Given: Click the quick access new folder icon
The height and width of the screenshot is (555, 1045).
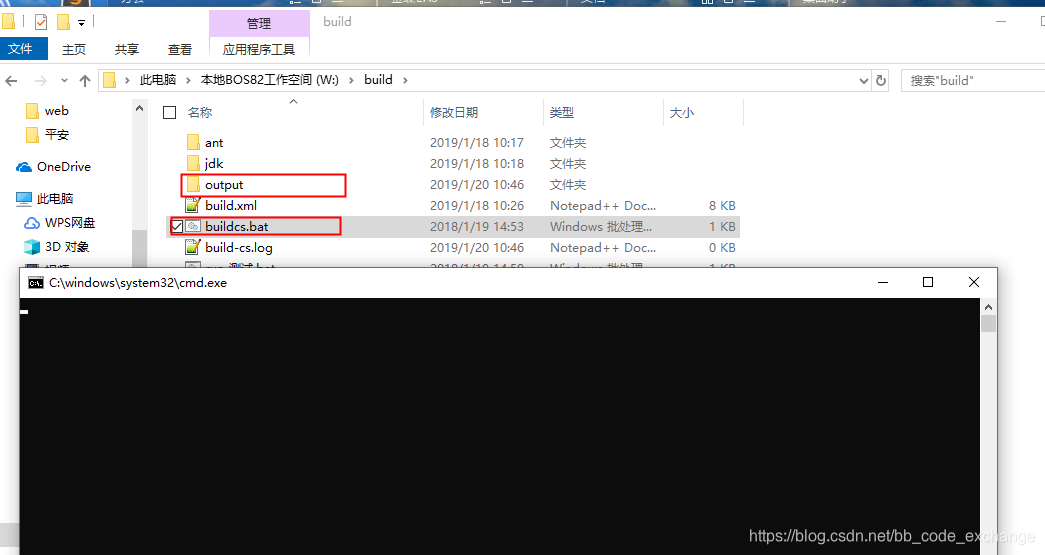Looking at the screenshot, I should point(63,22).
